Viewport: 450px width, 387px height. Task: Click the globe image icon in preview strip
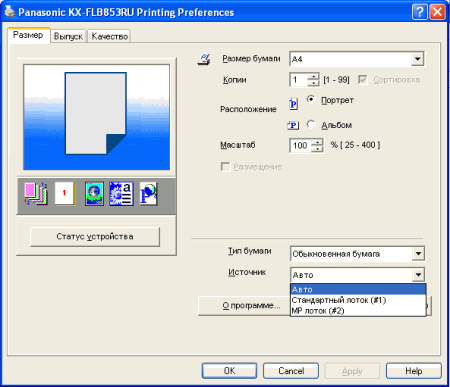click(94, 194)
